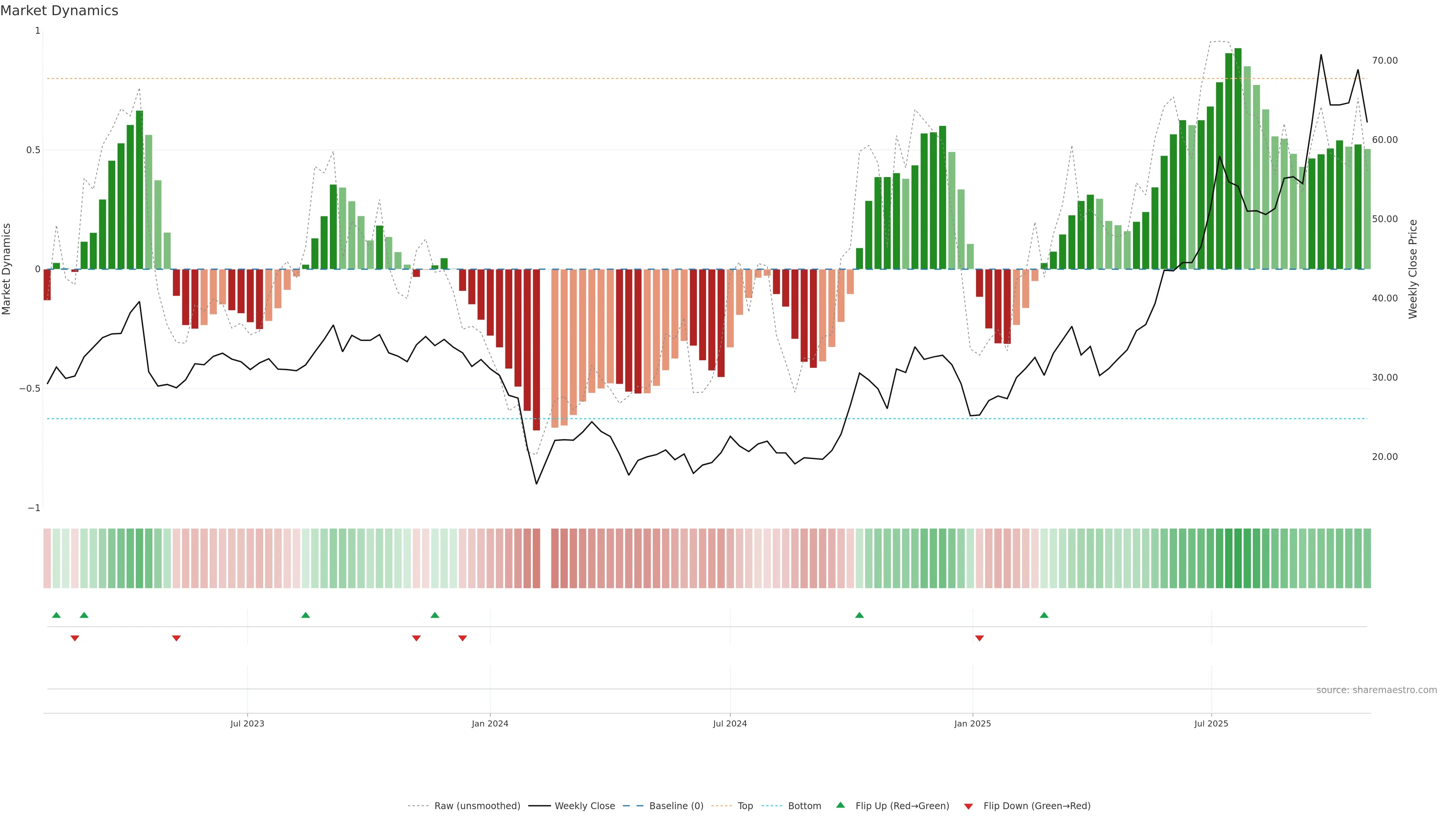Click the last green flip-up marker in 2025
This screenshot has height=819, width=1456.
(x=1044, y=615)
